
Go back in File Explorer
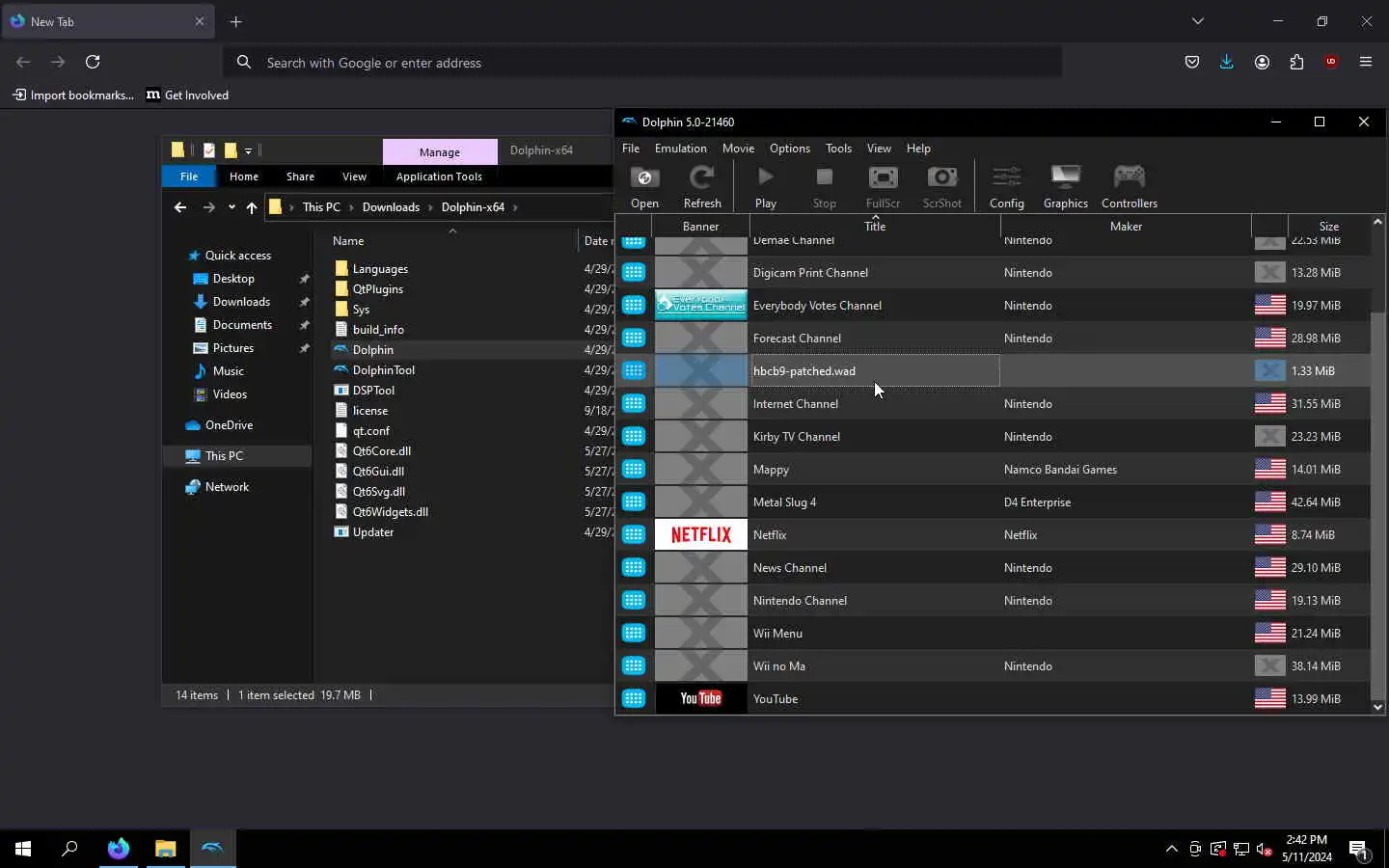click(x=180, y=207)
